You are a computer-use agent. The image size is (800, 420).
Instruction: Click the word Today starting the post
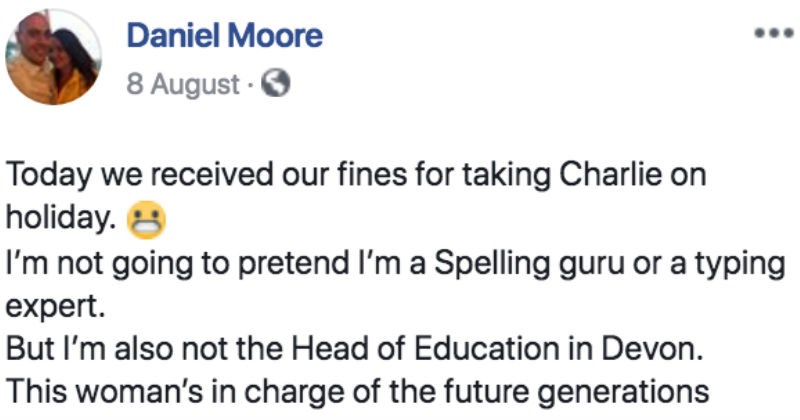(49, 177)
